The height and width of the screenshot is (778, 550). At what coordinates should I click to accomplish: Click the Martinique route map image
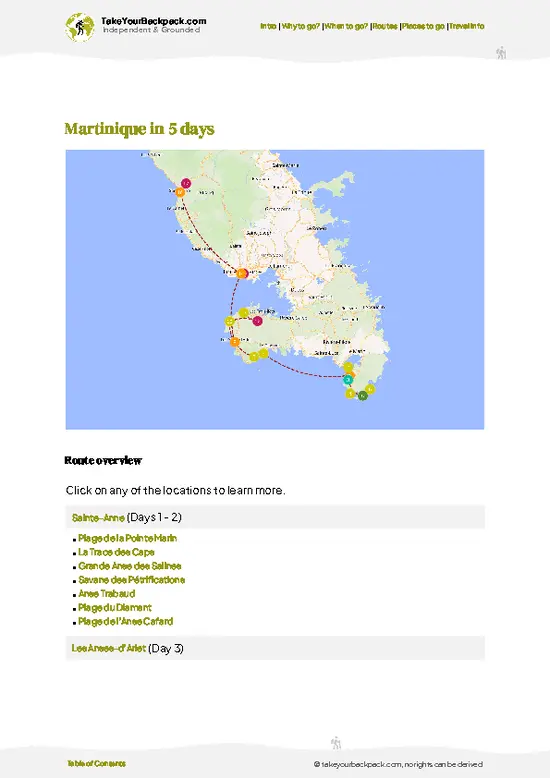[x=275, y=290]
